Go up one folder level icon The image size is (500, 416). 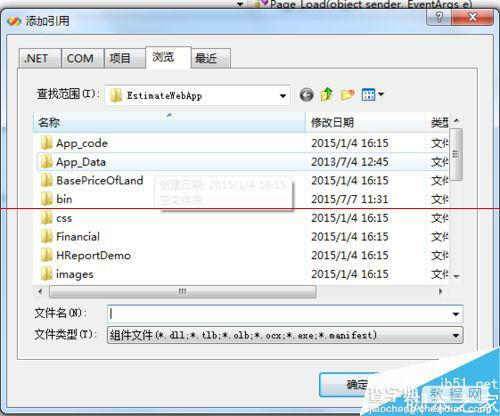[327, 95]
